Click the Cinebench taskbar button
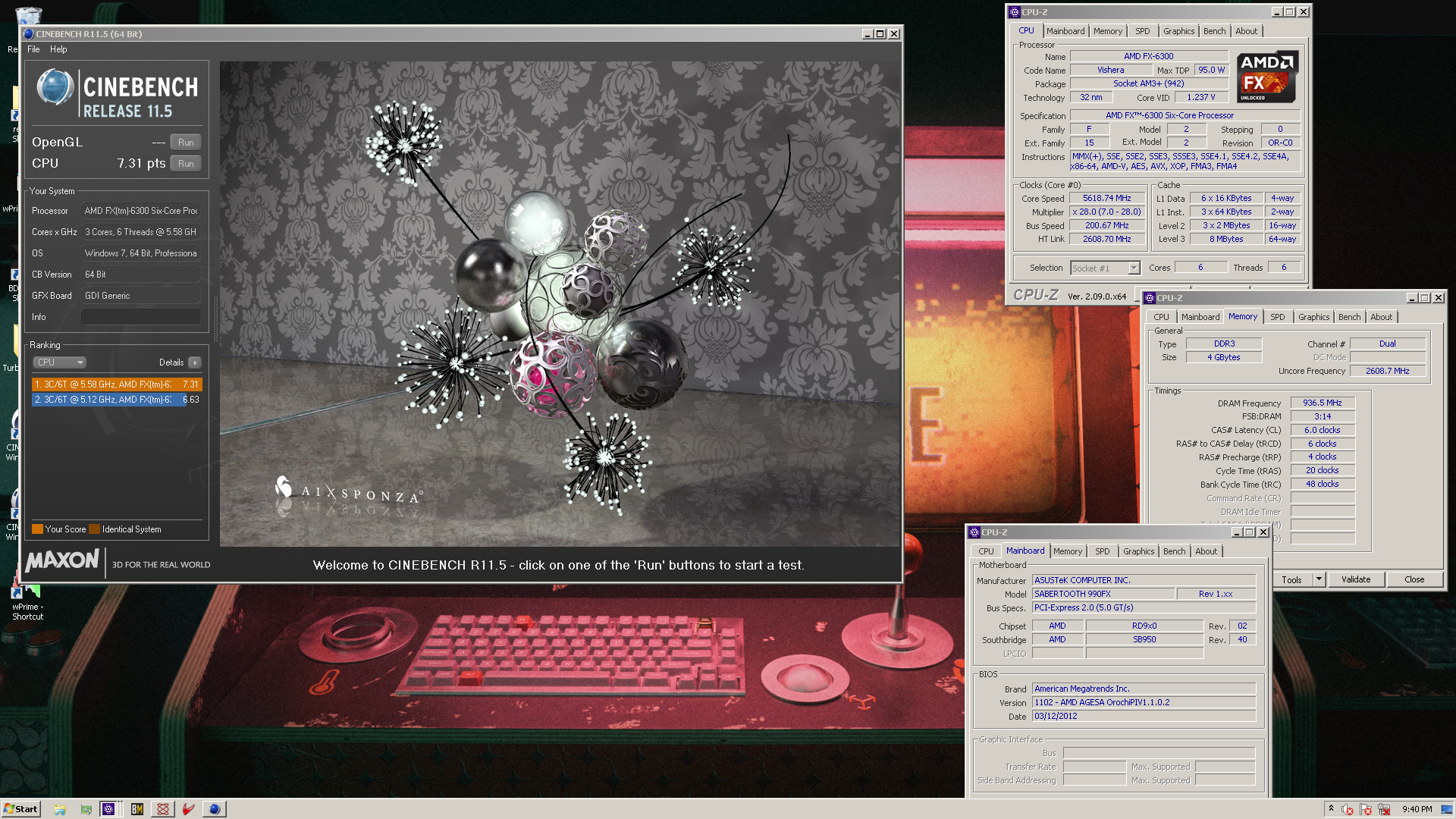 click(215, 809)
